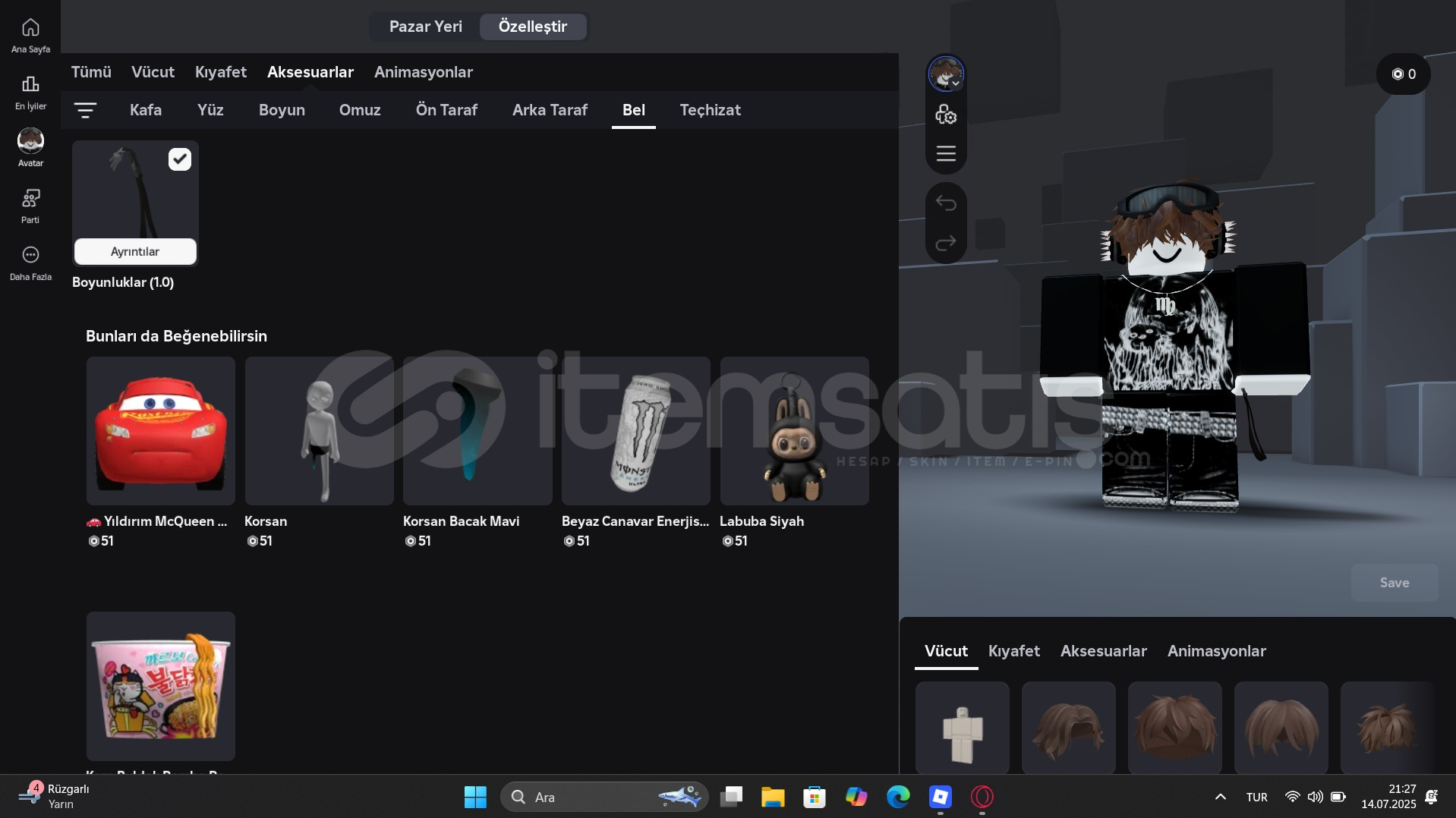The width and height of the screenshot is (1456, 818).
Task: Open Yıldırım McQueen item thumbnail
Action: (161, 431)
